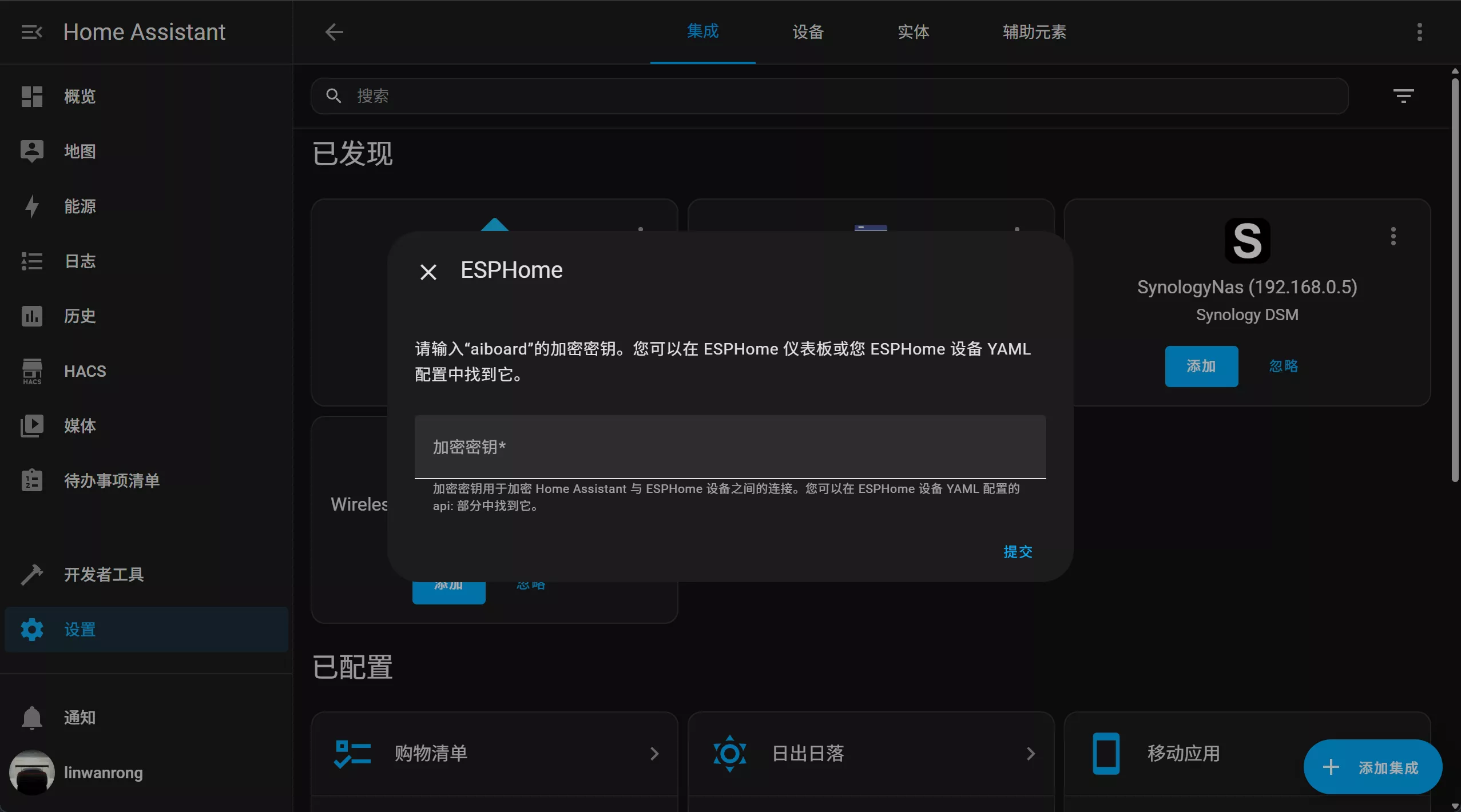Click the search magnifier icon
The width and height of the screenshot is (1461, 812).
click(334, 96)
